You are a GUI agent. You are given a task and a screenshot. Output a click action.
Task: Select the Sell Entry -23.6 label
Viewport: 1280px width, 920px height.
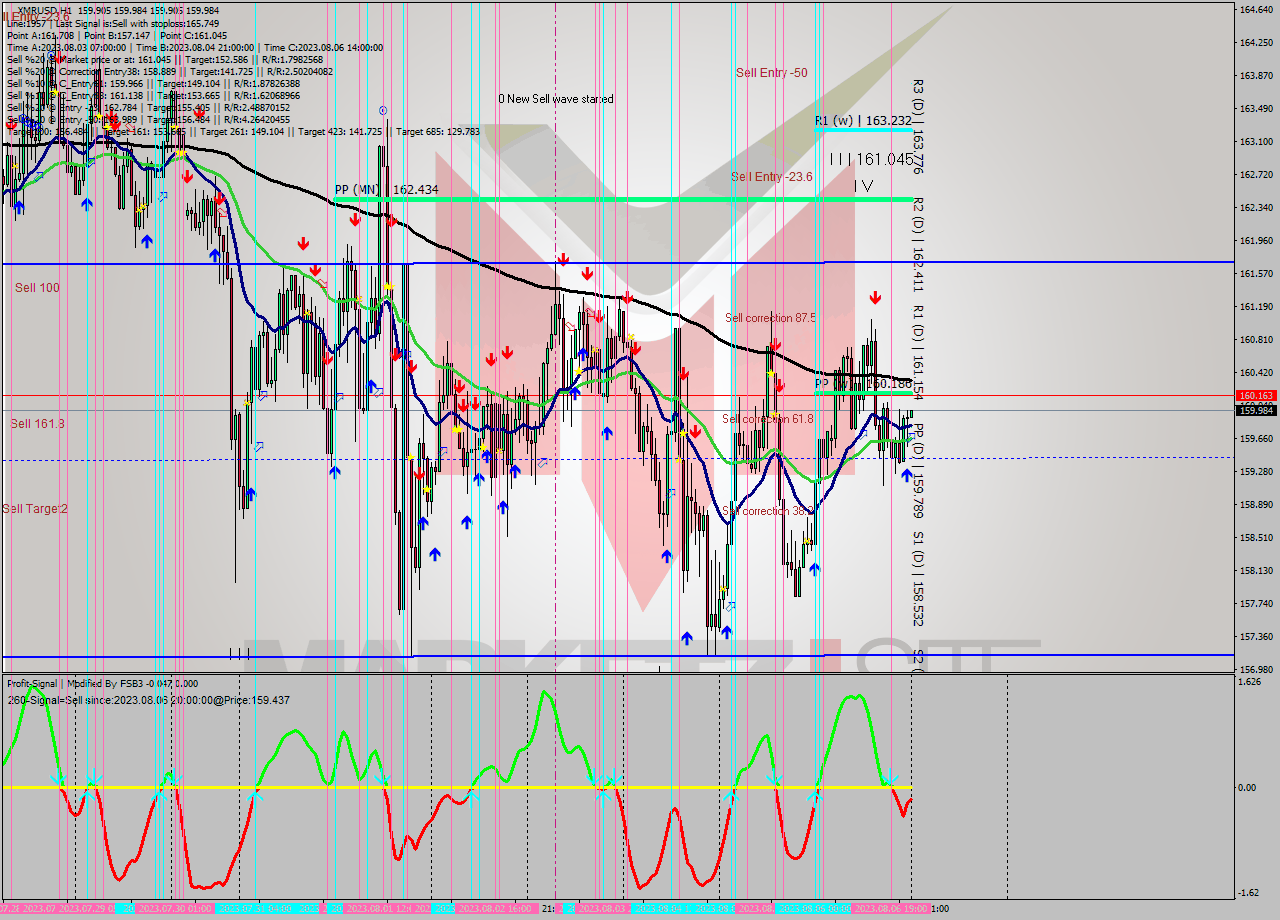point(771,177)
